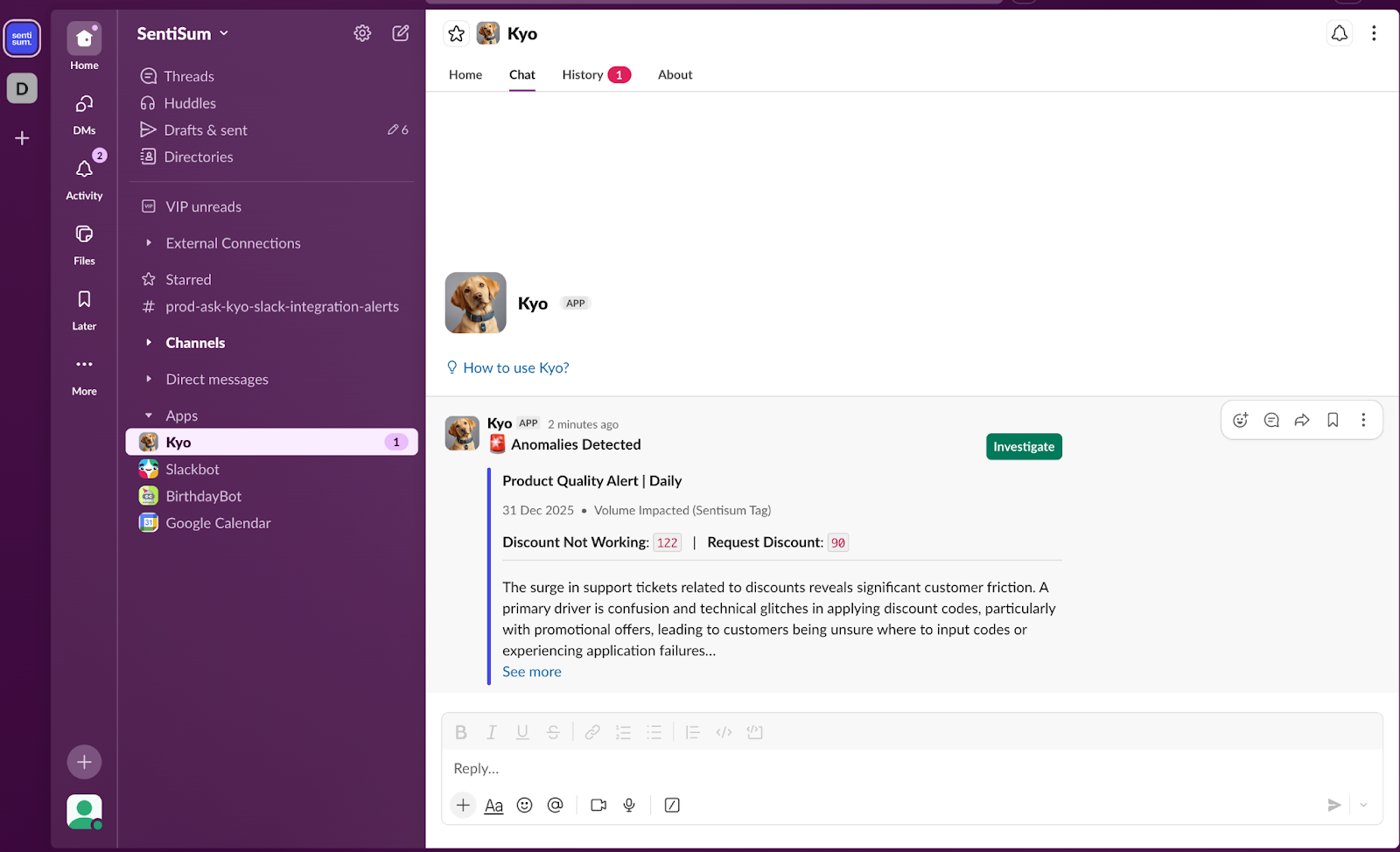Open the About tab
The height and width of the screenshot is (852, 1400).
675,74
